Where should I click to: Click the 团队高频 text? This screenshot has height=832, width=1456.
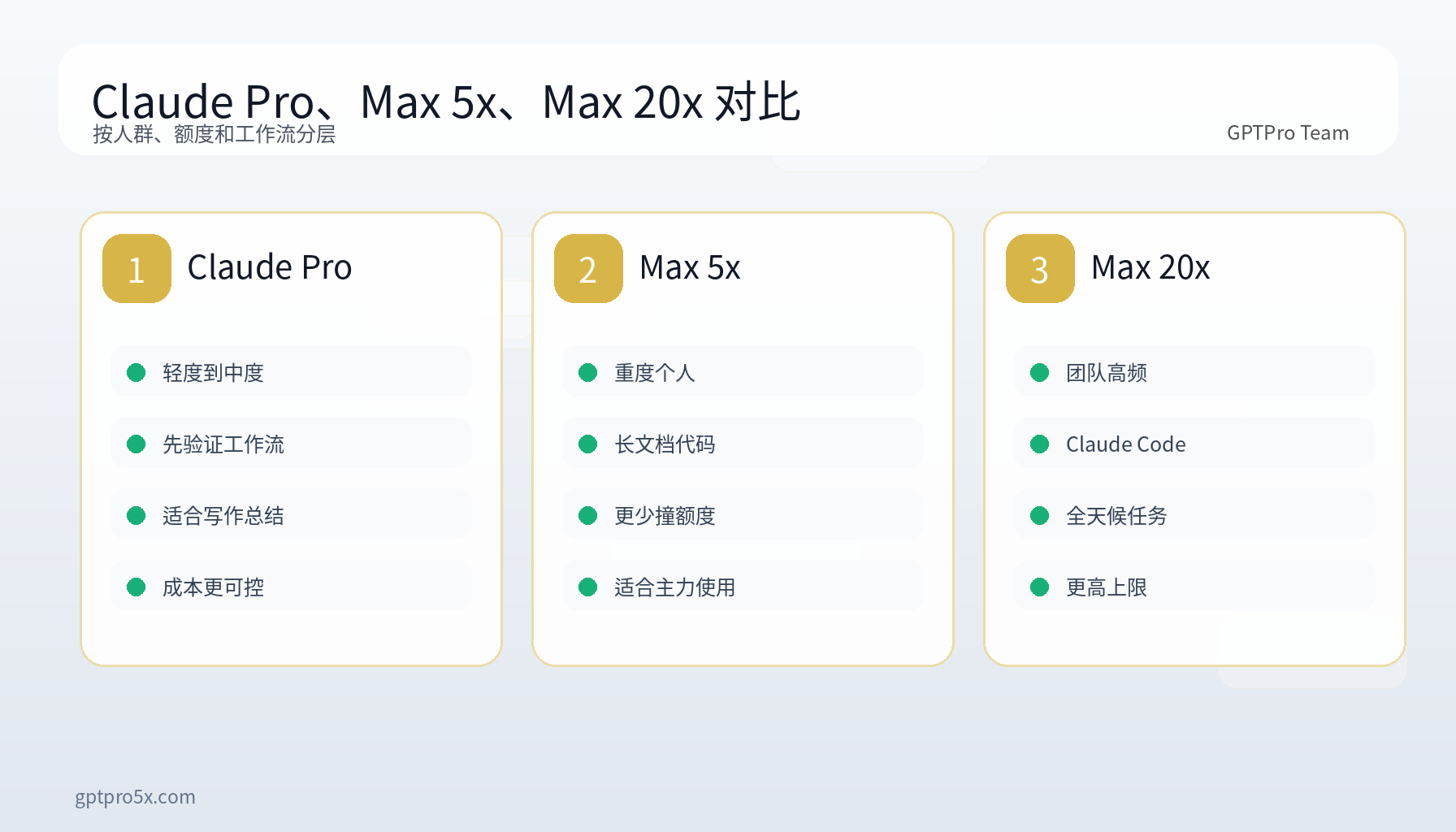[x=1107, y=373]
